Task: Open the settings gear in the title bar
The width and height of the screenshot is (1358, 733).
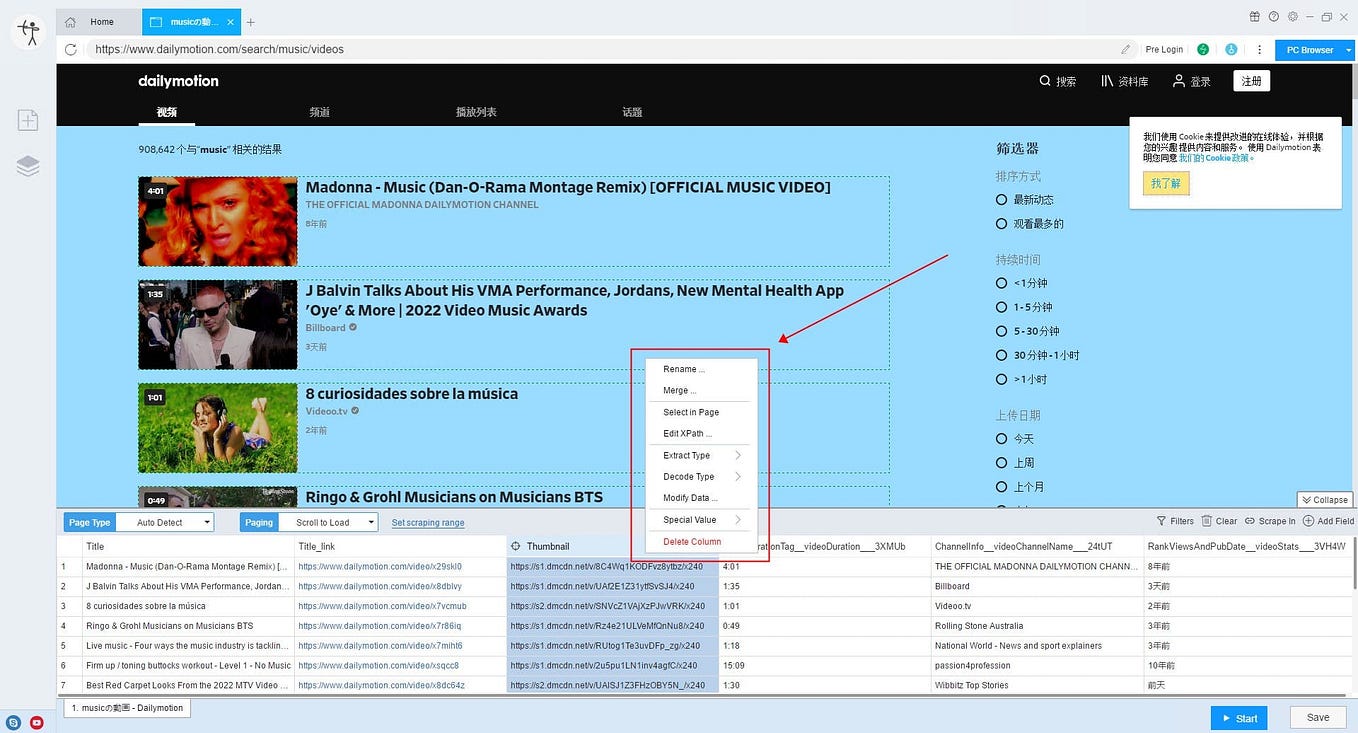Action: [1292, 16]
